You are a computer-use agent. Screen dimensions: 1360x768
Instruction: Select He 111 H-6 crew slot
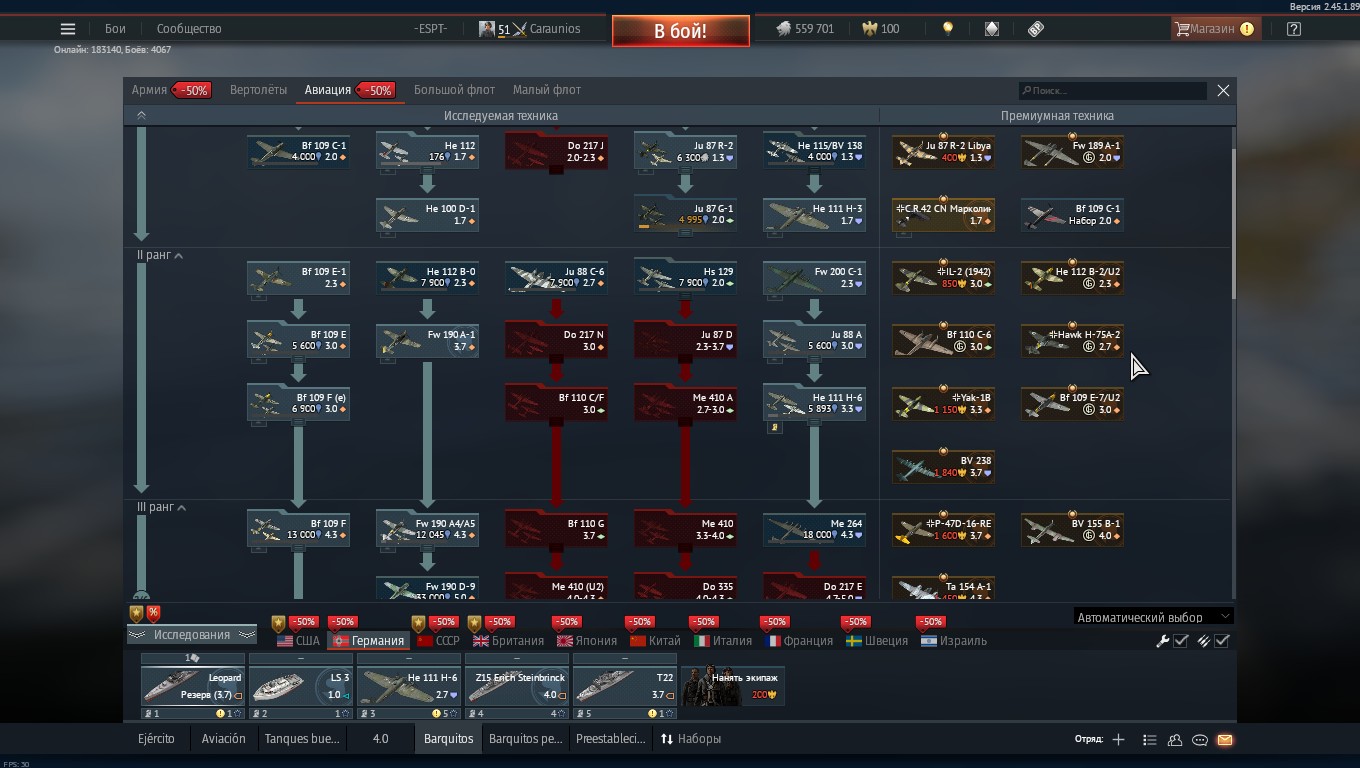tap(409, 686)
